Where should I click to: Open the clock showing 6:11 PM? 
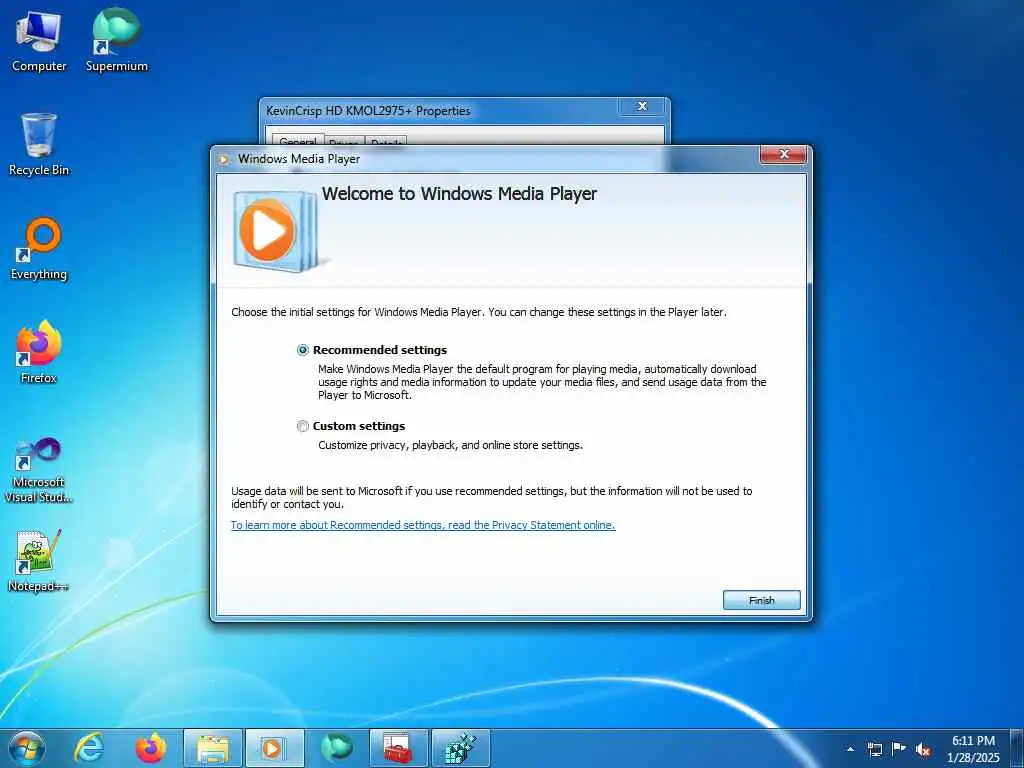(x=973, y=749)
